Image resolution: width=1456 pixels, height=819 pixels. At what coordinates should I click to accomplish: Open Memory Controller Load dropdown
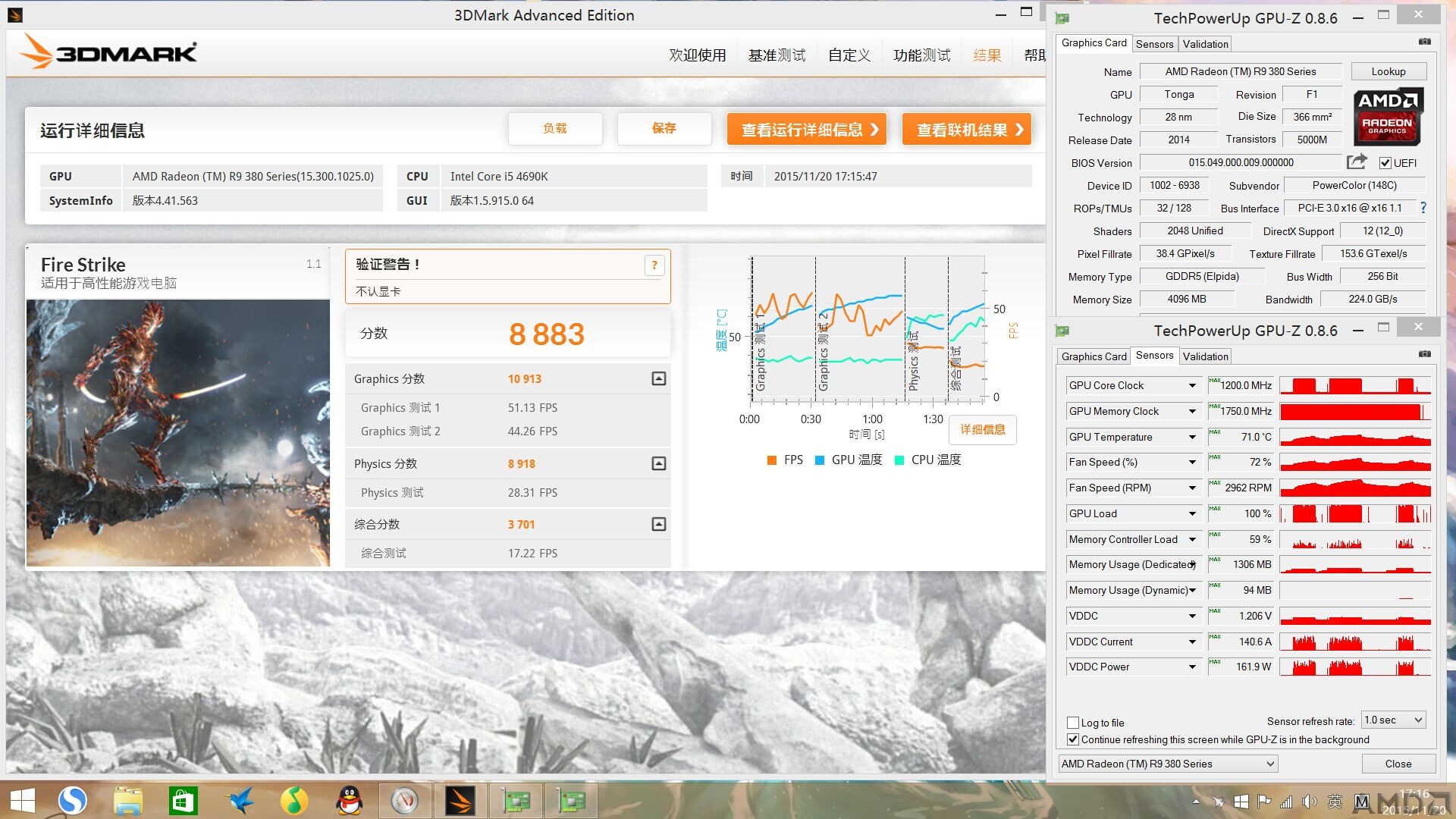[1192, 540]
